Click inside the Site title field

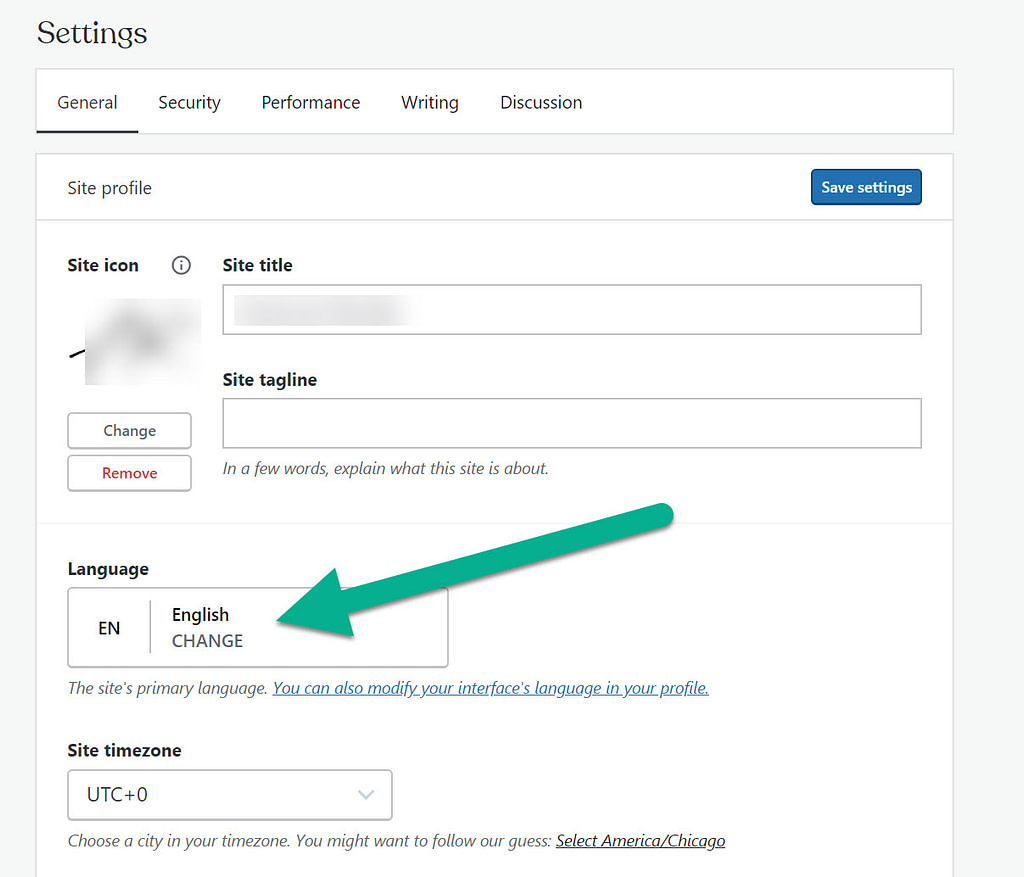pos(570,309)
